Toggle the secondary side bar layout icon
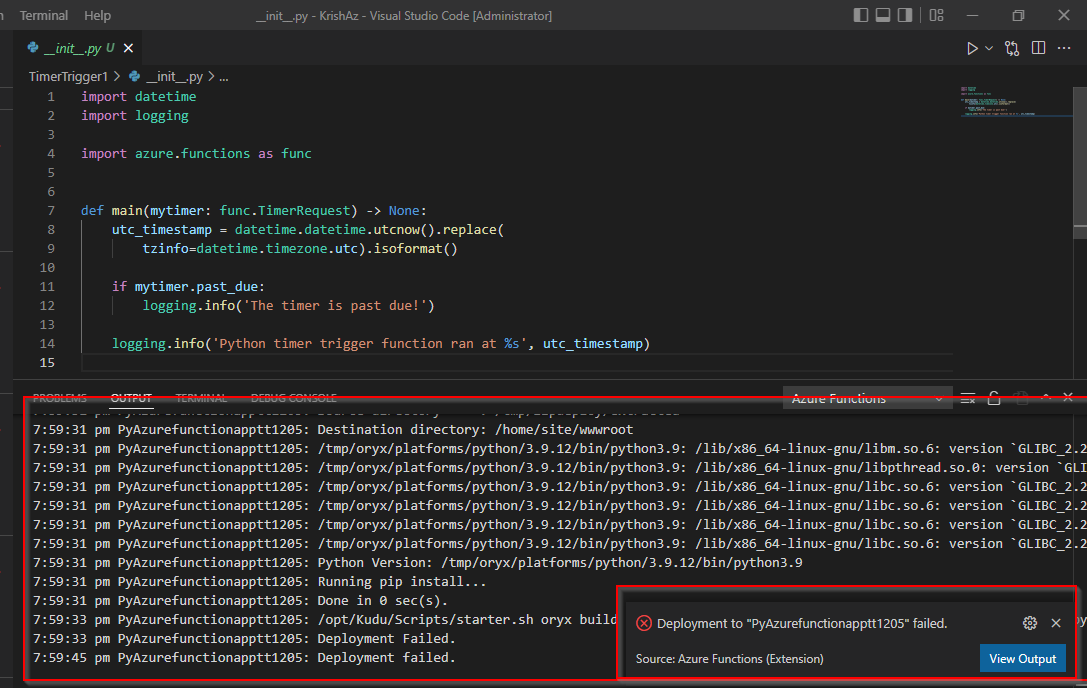The width and height of the screenshot is (1087, 688). (905, 15)
